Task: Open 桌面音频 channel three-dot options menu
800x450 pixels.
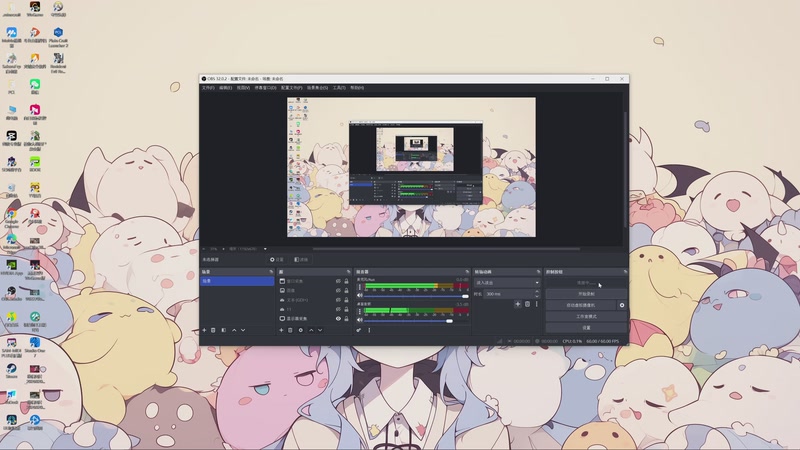Action: 360,311
